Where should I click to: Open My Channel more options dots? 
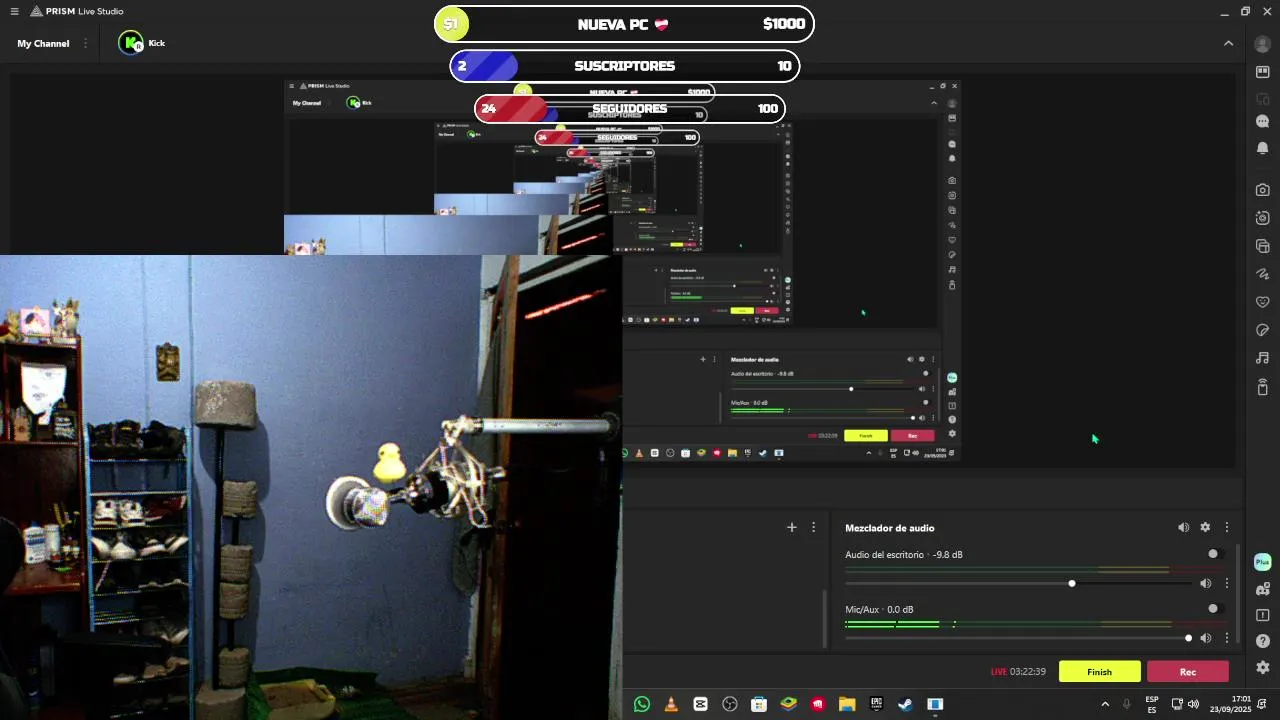pyautogui.click(x=86, y=43)
